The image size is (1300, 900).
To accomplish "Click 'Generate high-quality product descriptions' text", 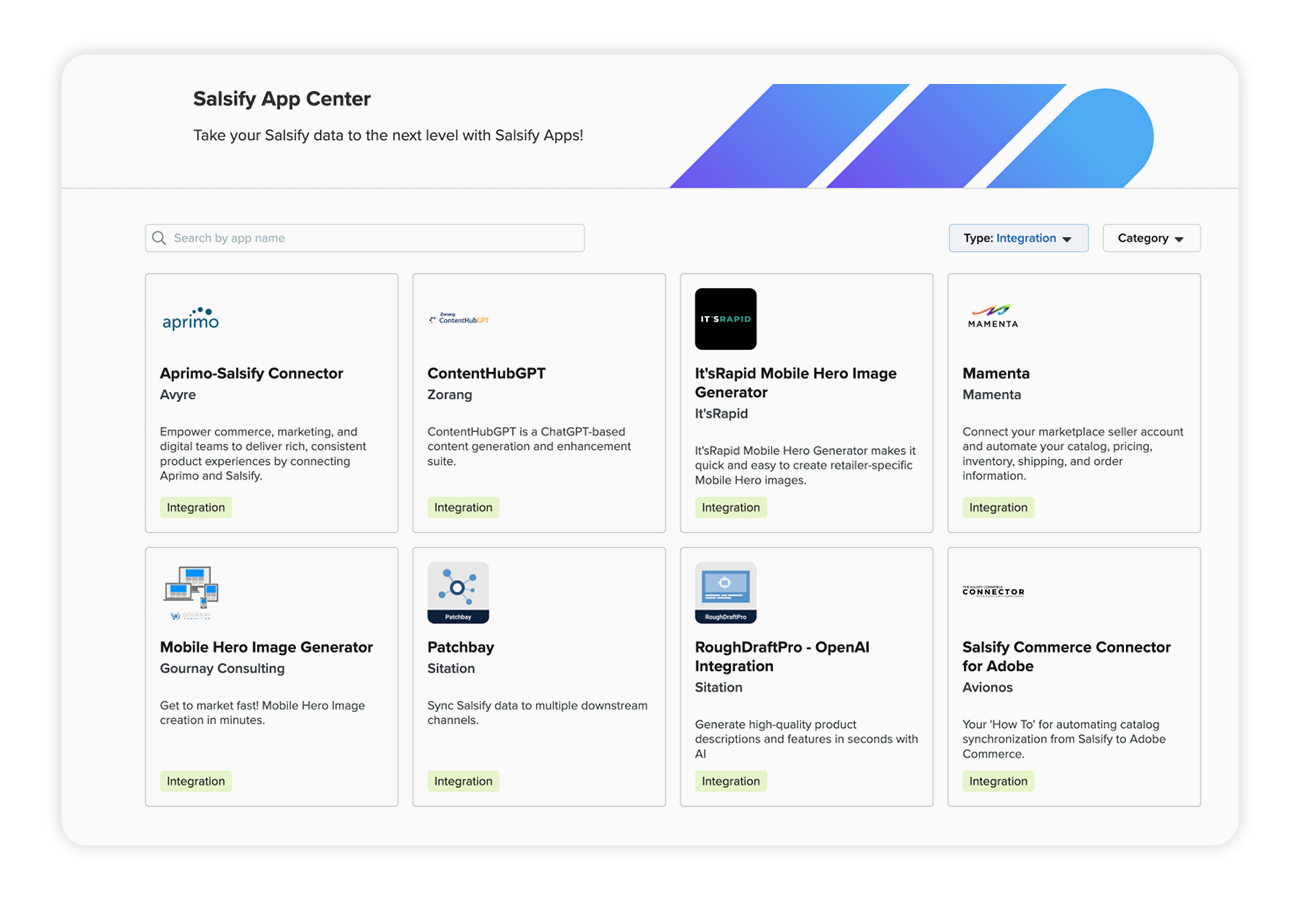I will [806, 739].
